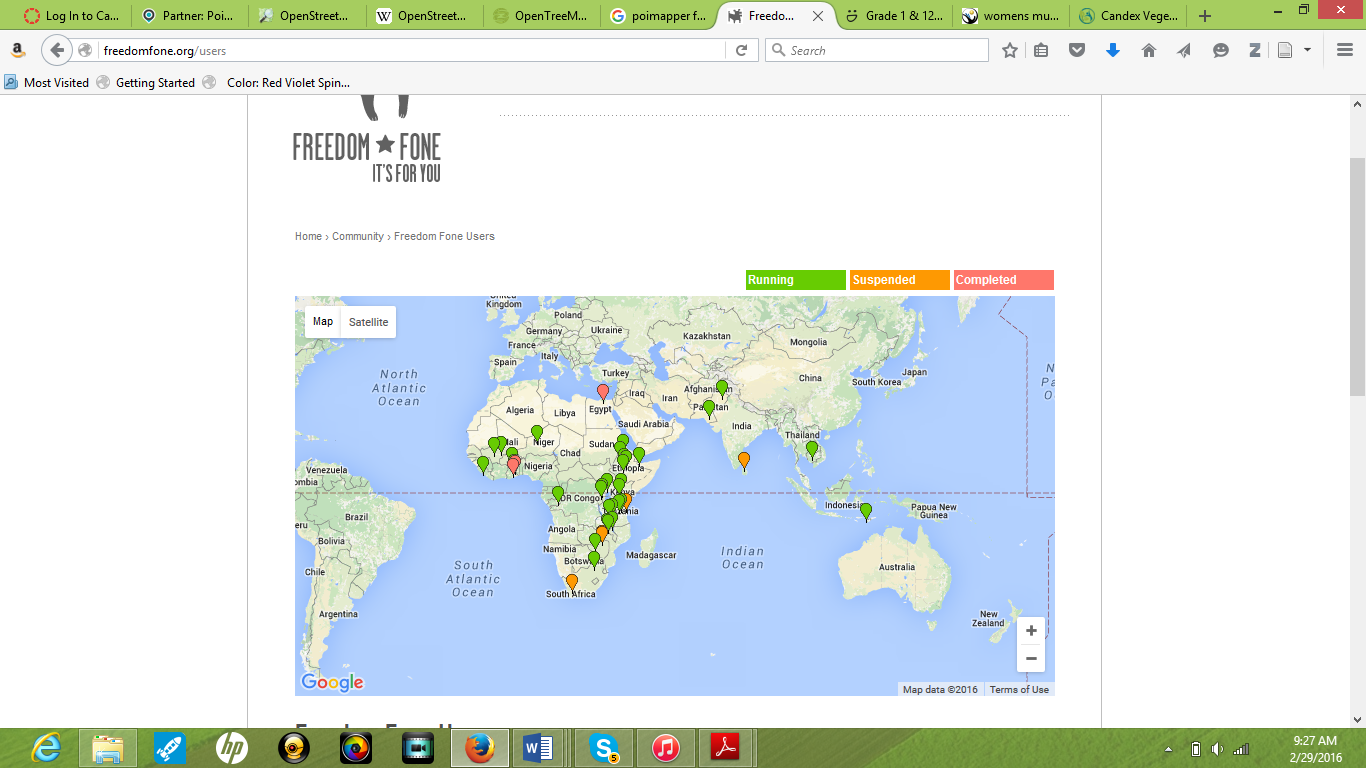Open File Explorer from the taskbar
The image size is (1366, 768).
108,748
